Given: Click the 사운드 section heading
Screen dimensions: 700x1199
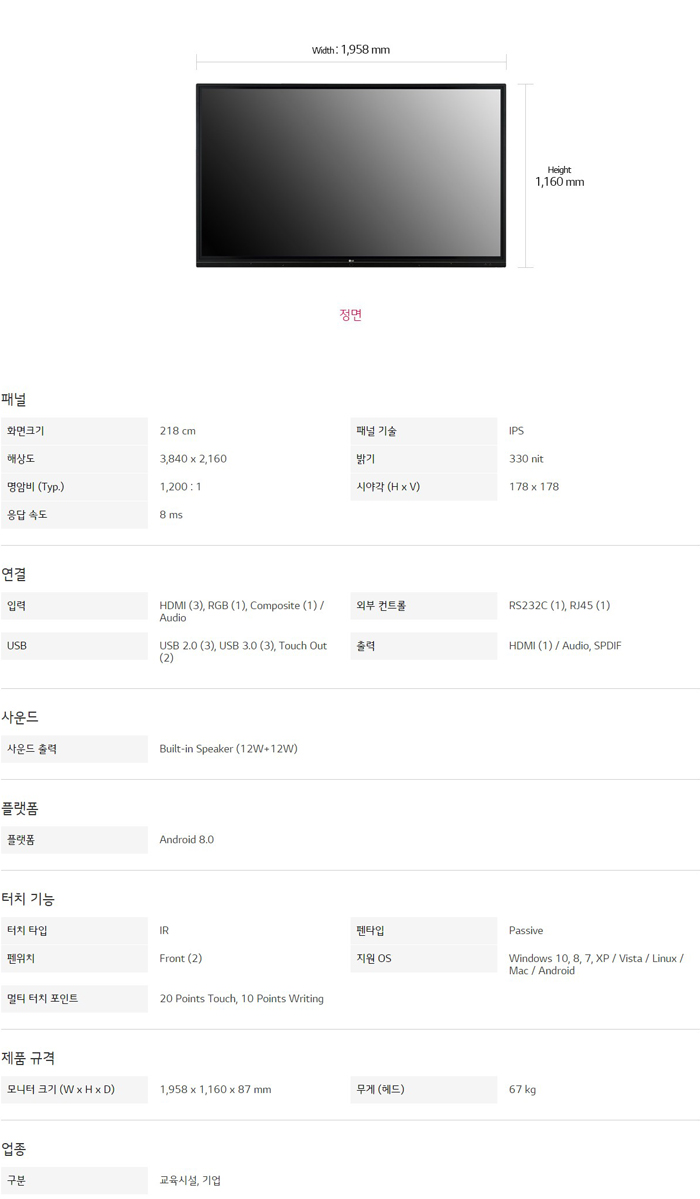Looking at the screenshot, I should [x=20, y=717].
